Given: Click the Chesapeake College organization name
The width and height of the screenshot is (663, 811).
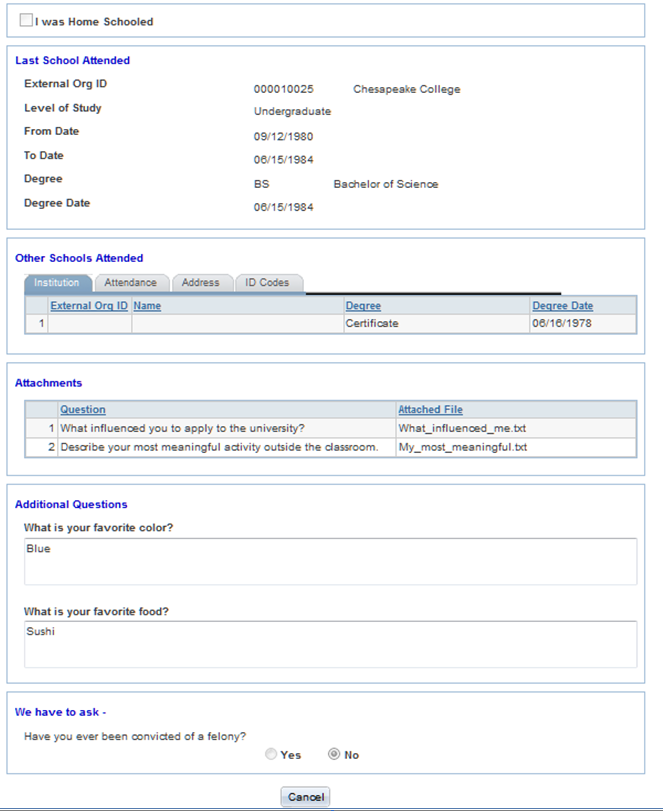Looking at the screenshot, I should tap(406, 89).
